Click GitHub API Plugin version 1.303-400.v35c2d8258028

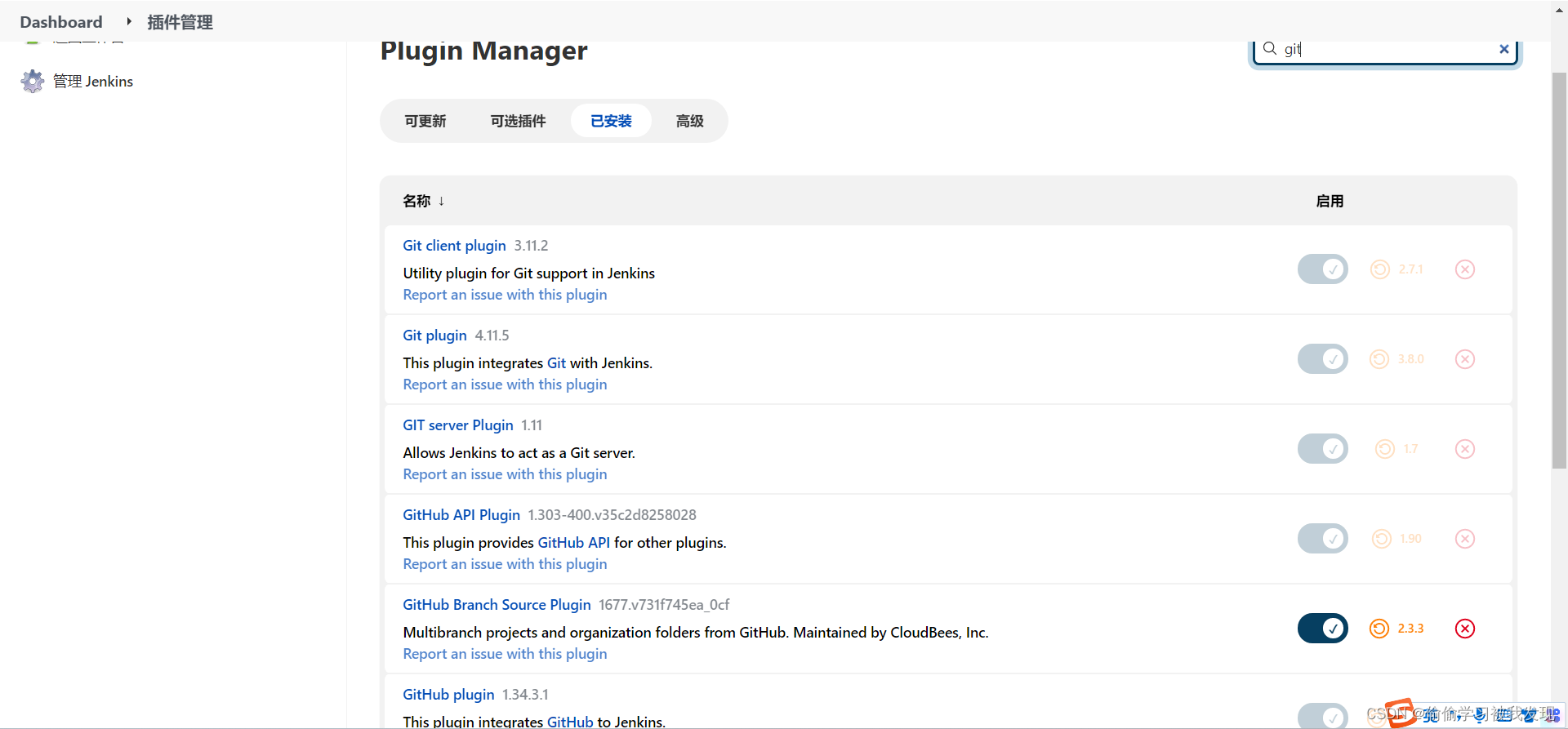pyautogui.click(x=612, y=515)
